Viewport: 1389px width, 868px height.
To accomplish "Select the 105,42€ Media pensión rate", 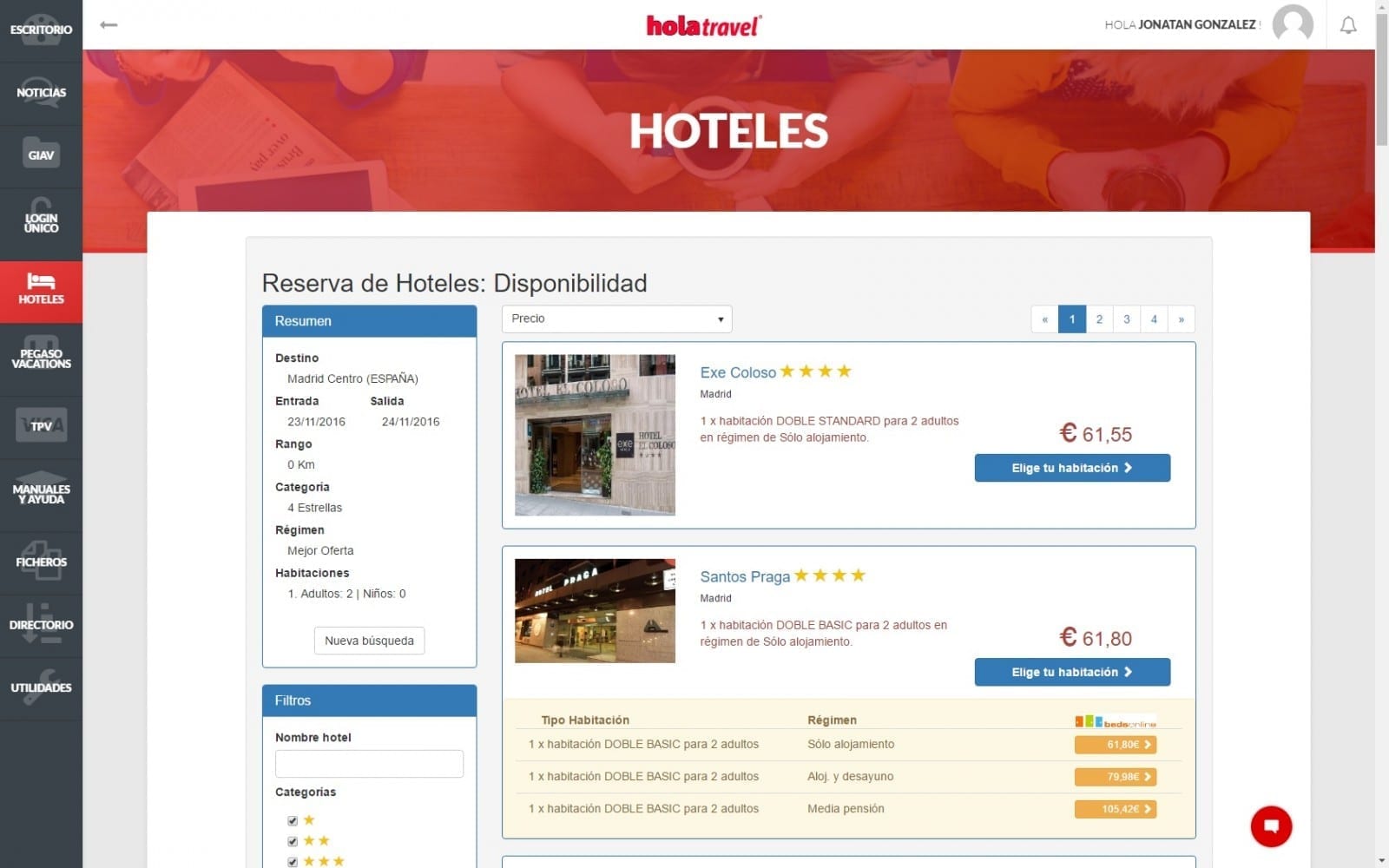I will coord(1116,809).
